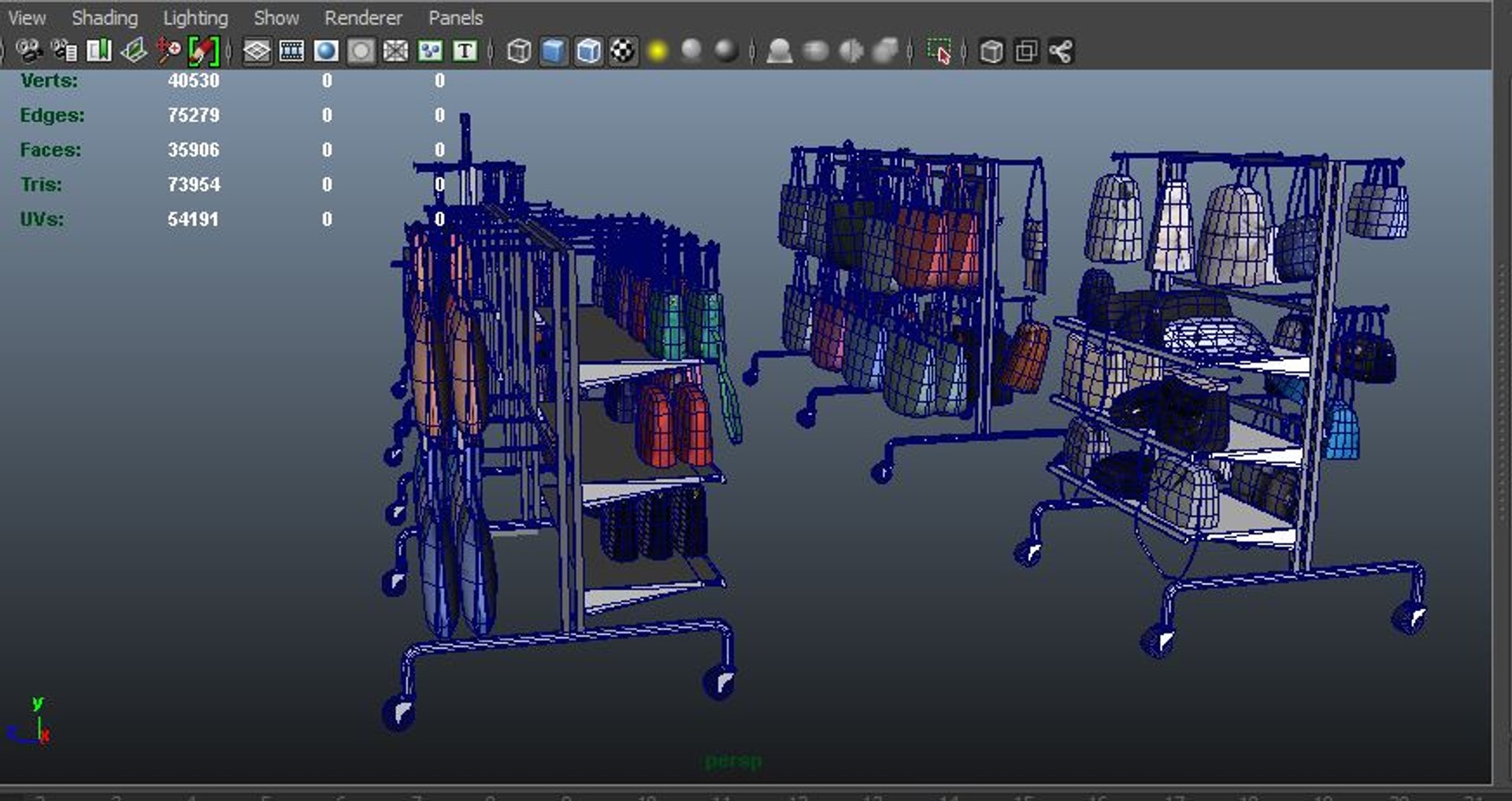Click the Shadows gray sphere icon
Screen dimensions: 1512x801
pos(691,51)
